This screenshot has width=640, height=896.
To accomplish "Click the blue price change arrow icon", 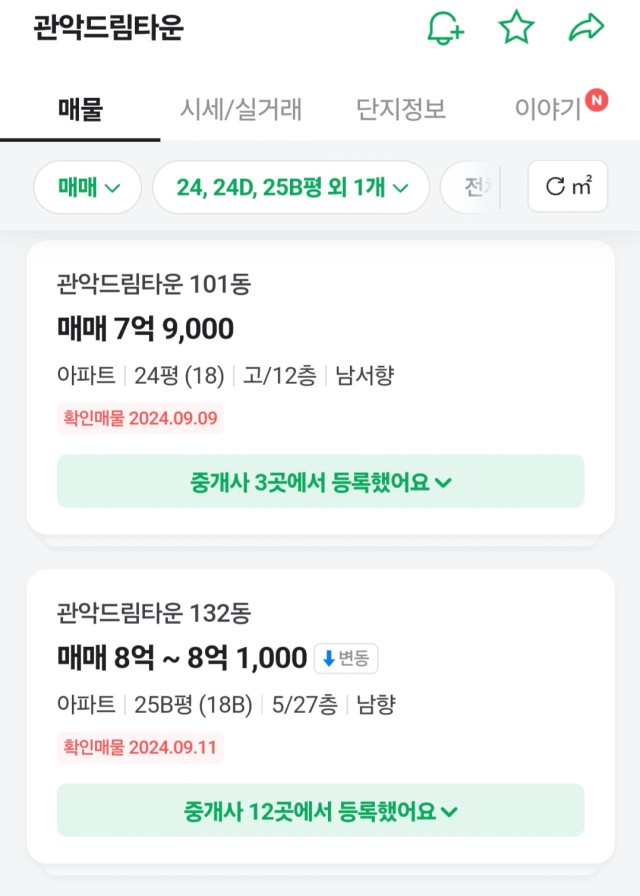I will (329, 658).
